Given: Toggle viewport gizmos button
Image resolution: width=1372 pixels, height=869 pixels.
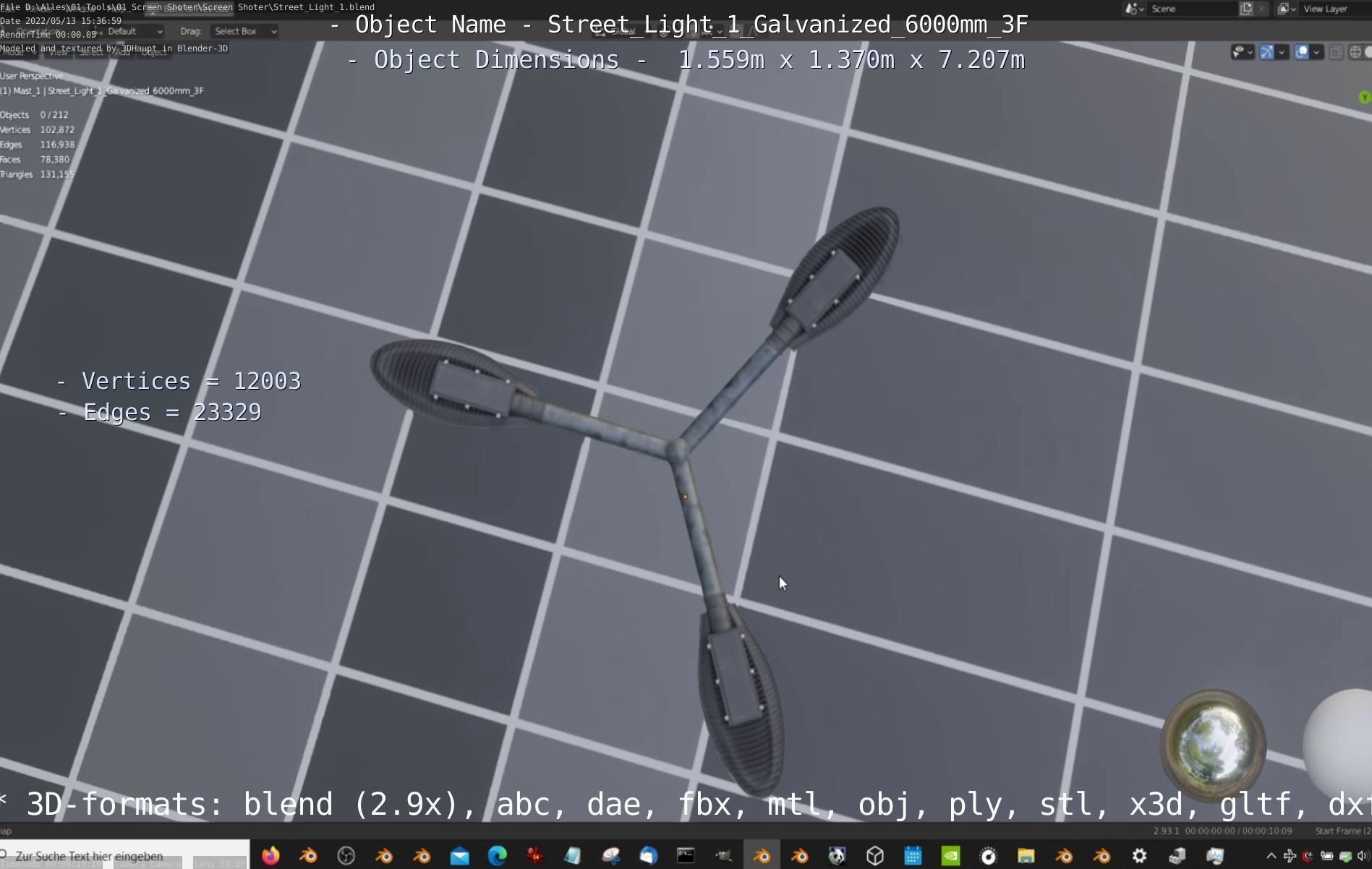Looking at the screenshot, I should pos(1266,52).
